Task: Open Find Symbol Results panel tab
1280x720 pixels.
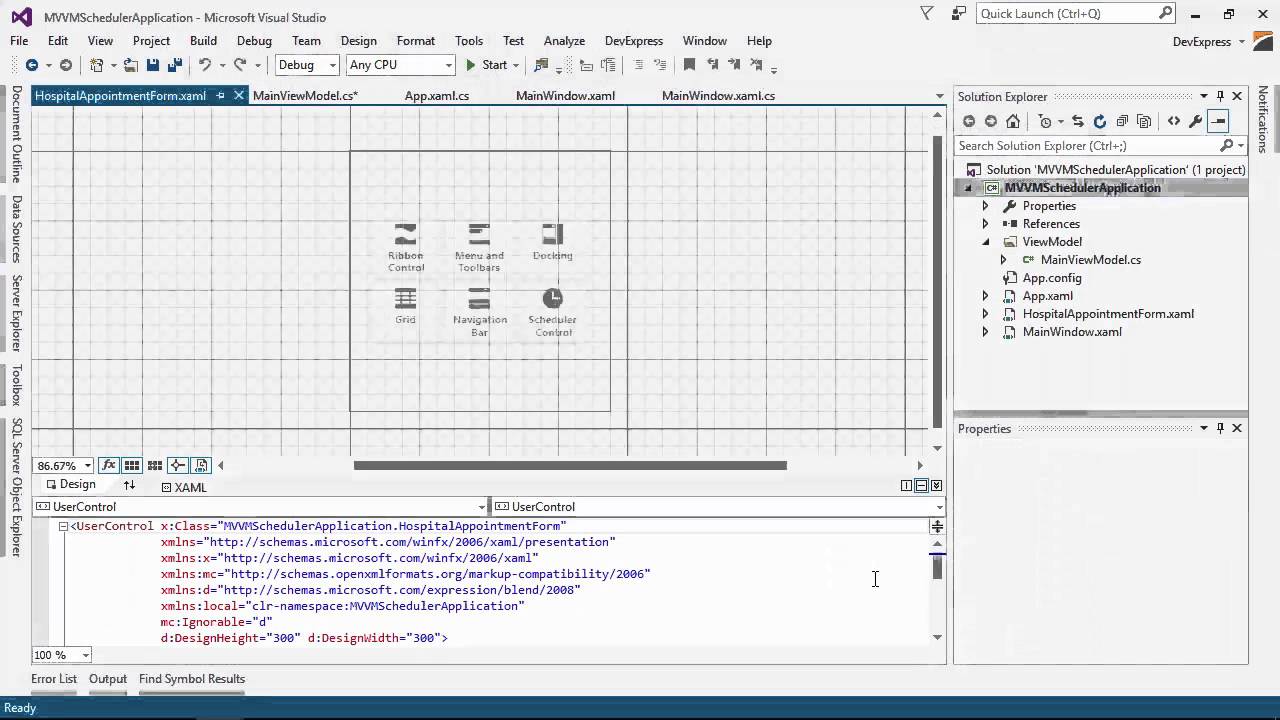Action: pyautogui.click(x=192, y=679)
